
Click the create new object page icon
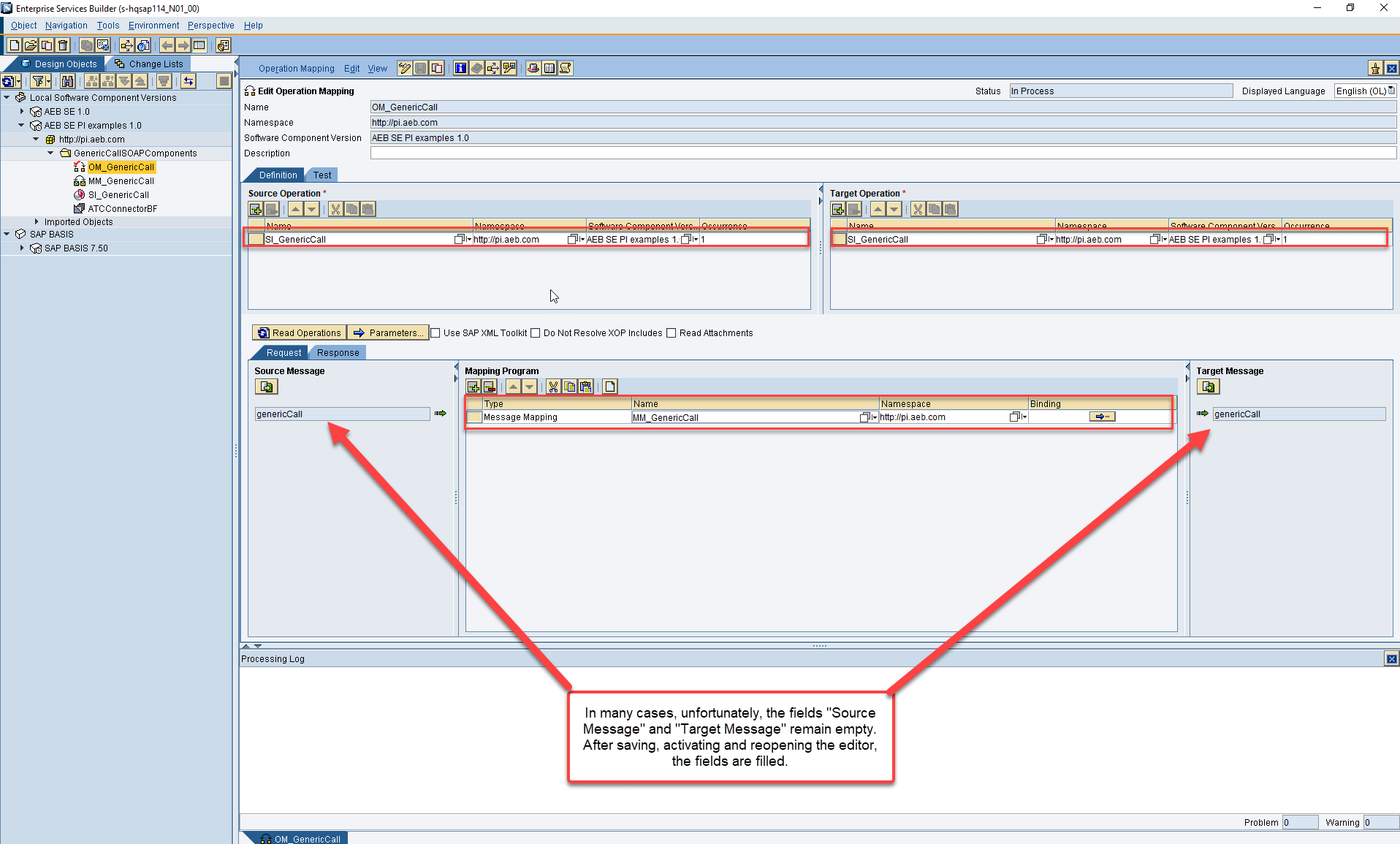13,45
